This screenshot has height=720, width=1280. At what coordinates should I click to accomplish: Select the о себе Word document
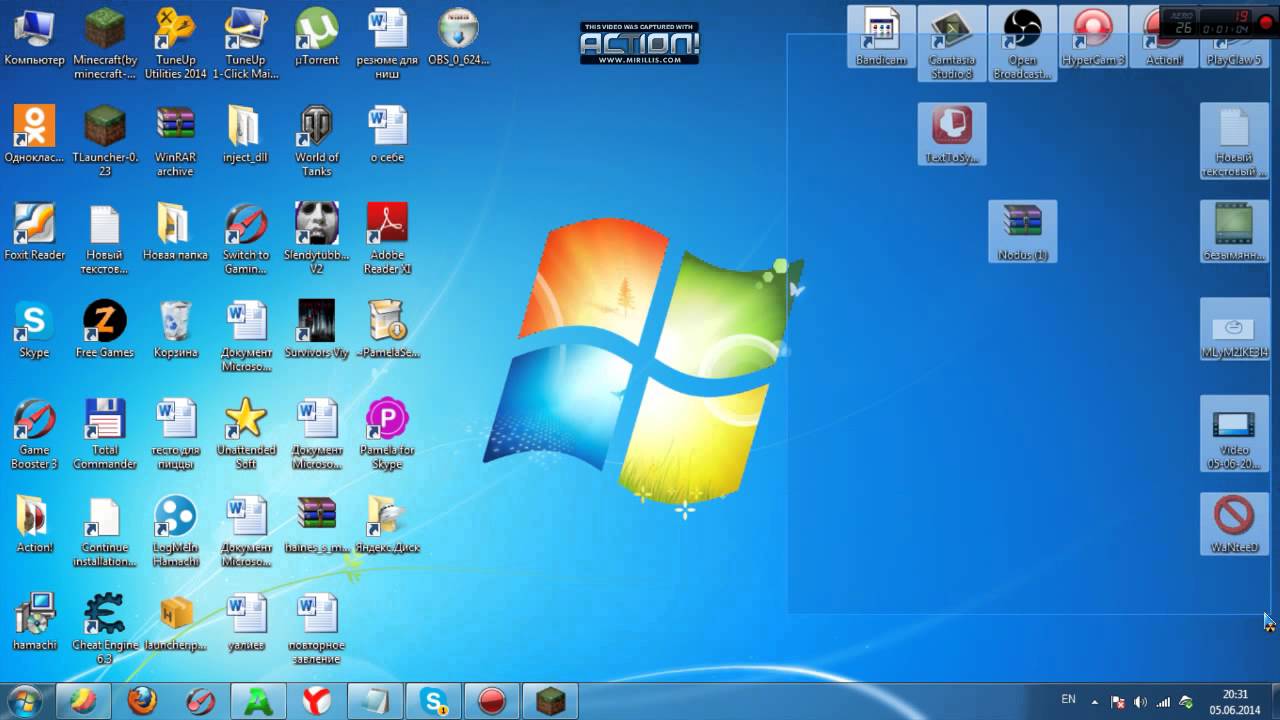click(x=387, y=134)
